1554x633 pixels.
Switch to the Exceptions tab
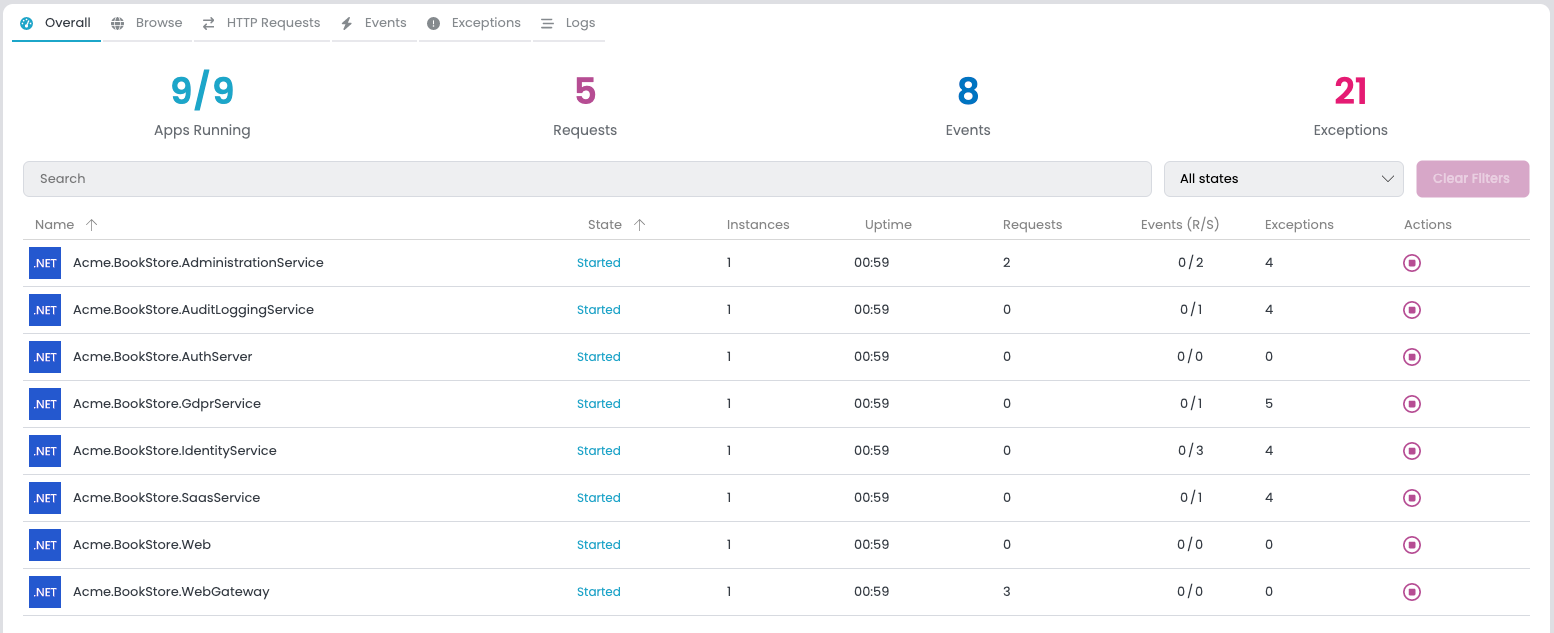coord(474,22)
